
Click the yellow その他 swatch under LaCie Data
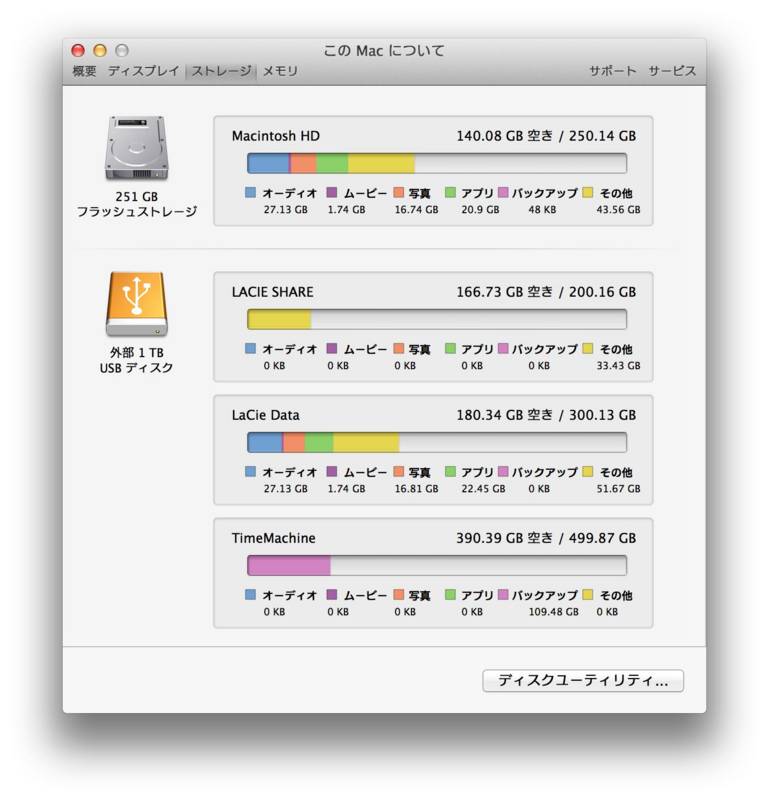click(x=587, y=471)
